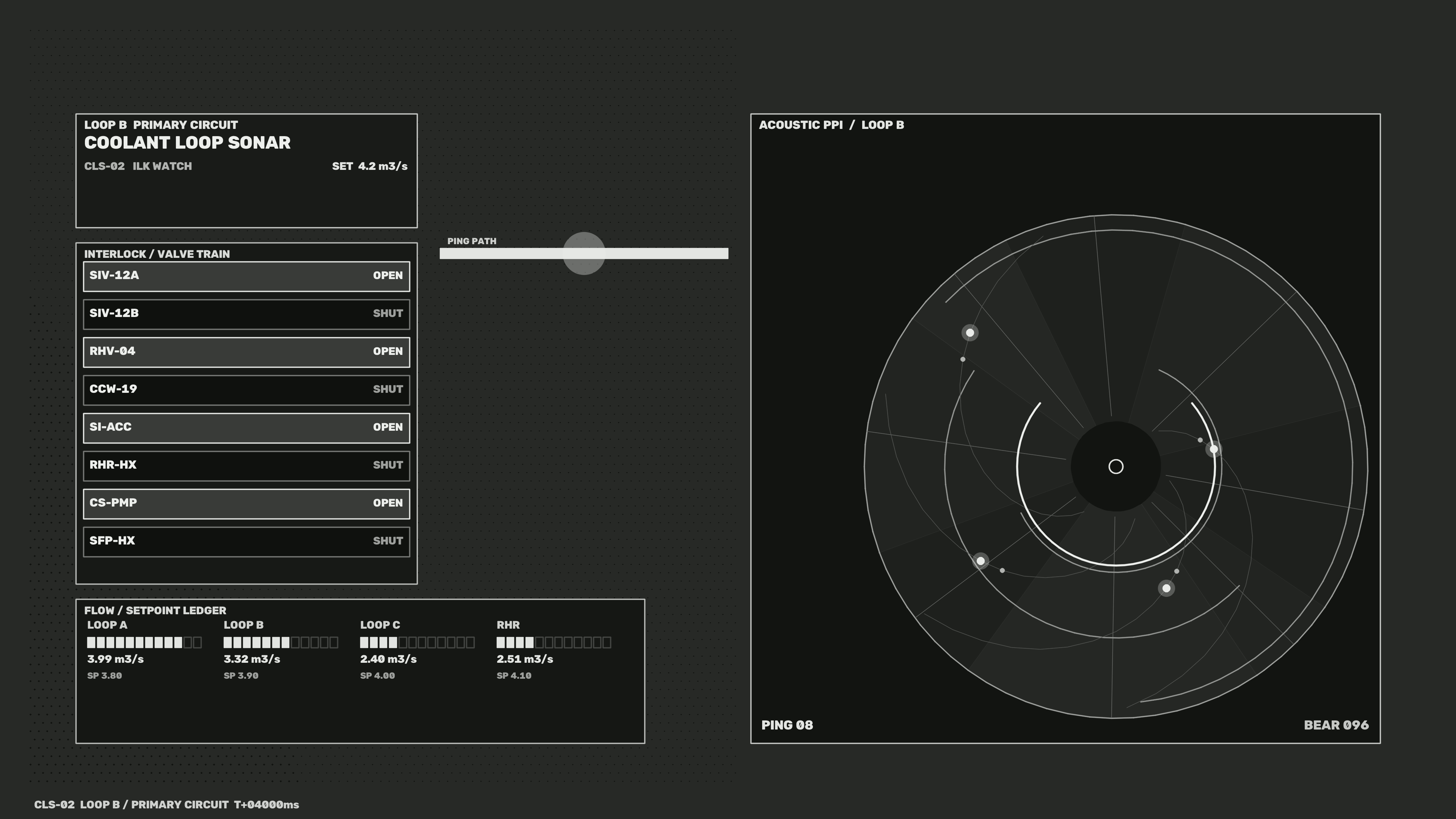Click the INTERLOCK / VALVE TRAIN heading

coord(157,254)
